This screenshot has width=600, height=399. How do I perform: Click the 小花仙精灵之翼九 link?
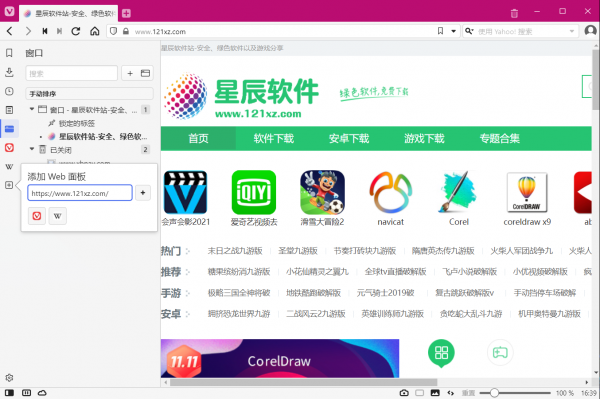pyautogui.click(x=317, y=272)
